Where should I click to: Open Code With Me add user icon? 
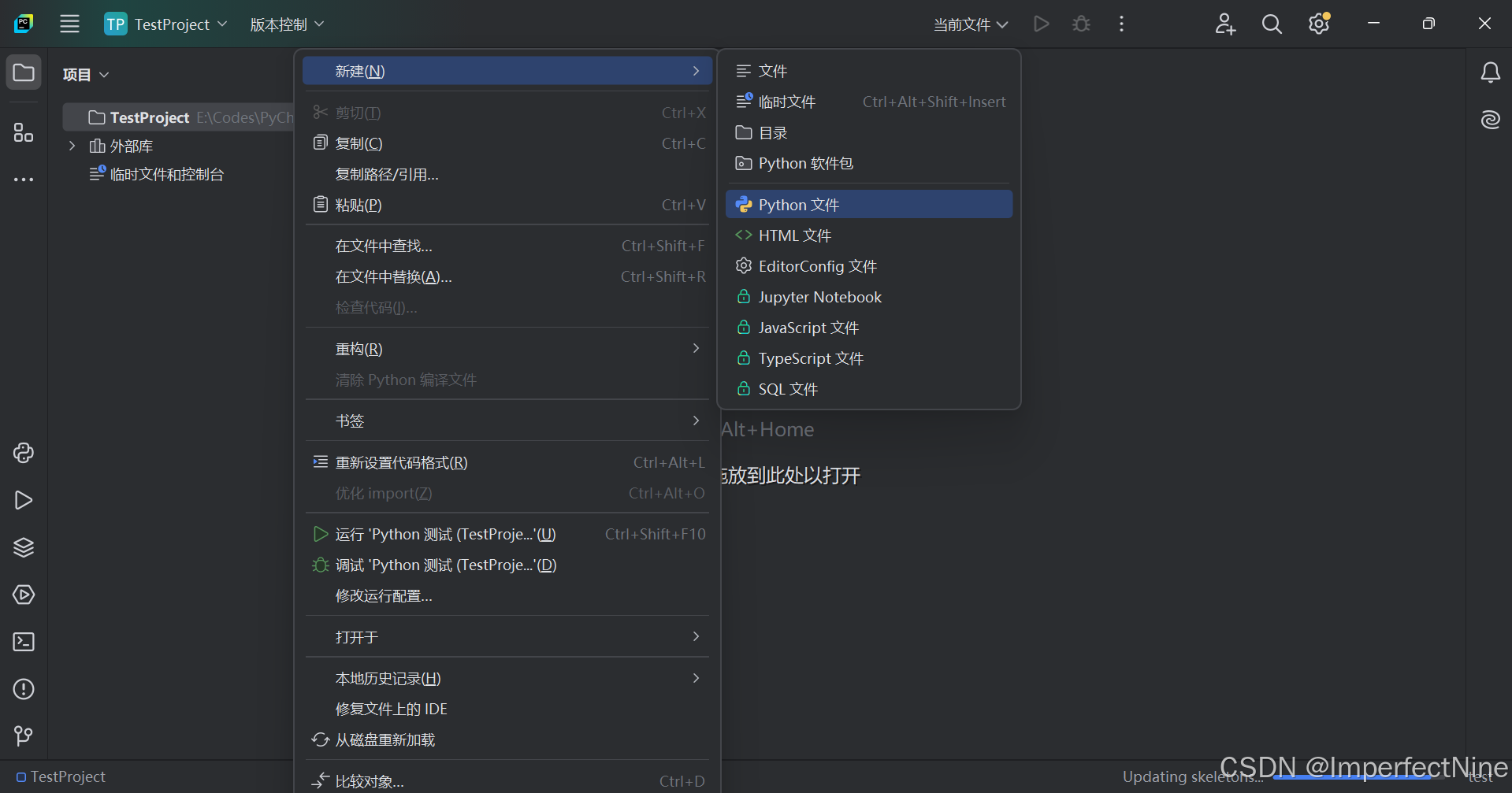[x=1225, y=24]
